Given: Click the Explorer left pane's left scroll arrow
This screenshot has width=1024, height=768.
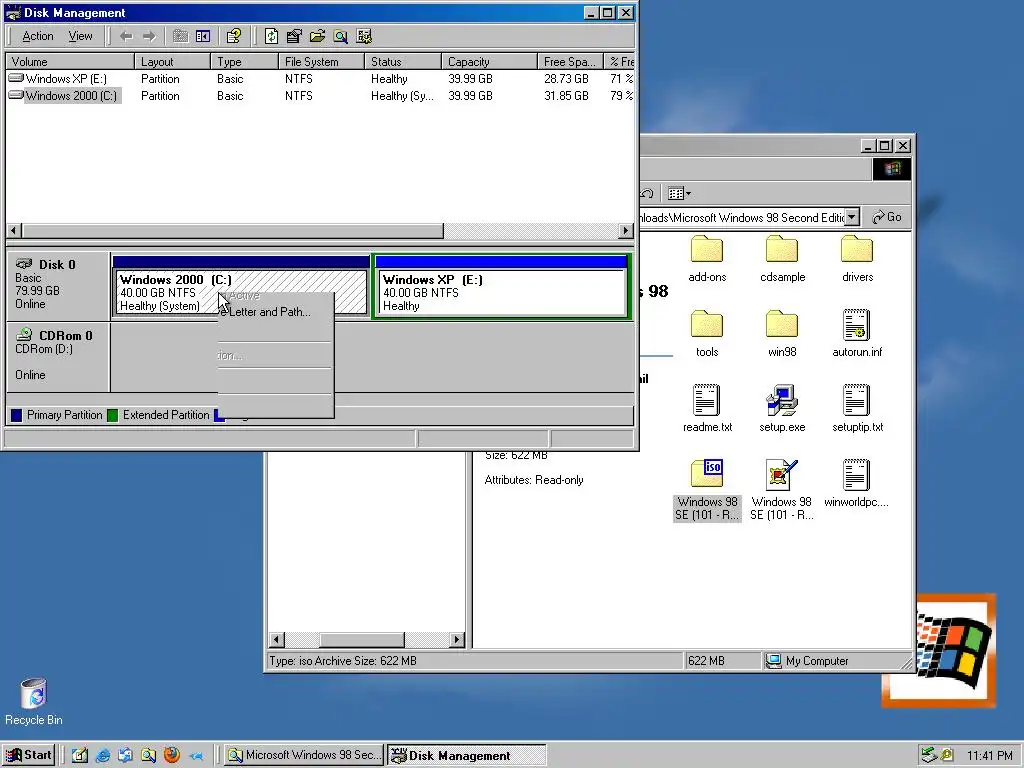Looking at the screenshot, I should click(277, 639).
